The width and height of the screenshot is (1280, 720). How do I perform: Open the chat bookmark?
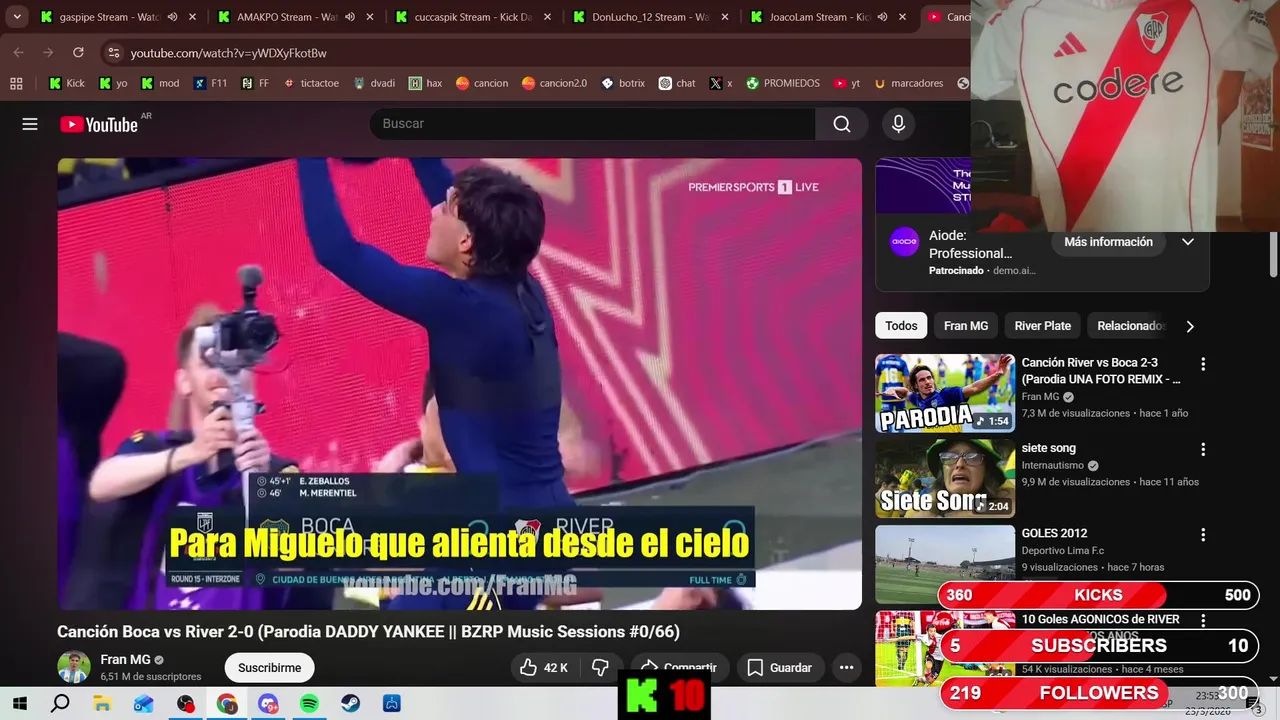677,83
